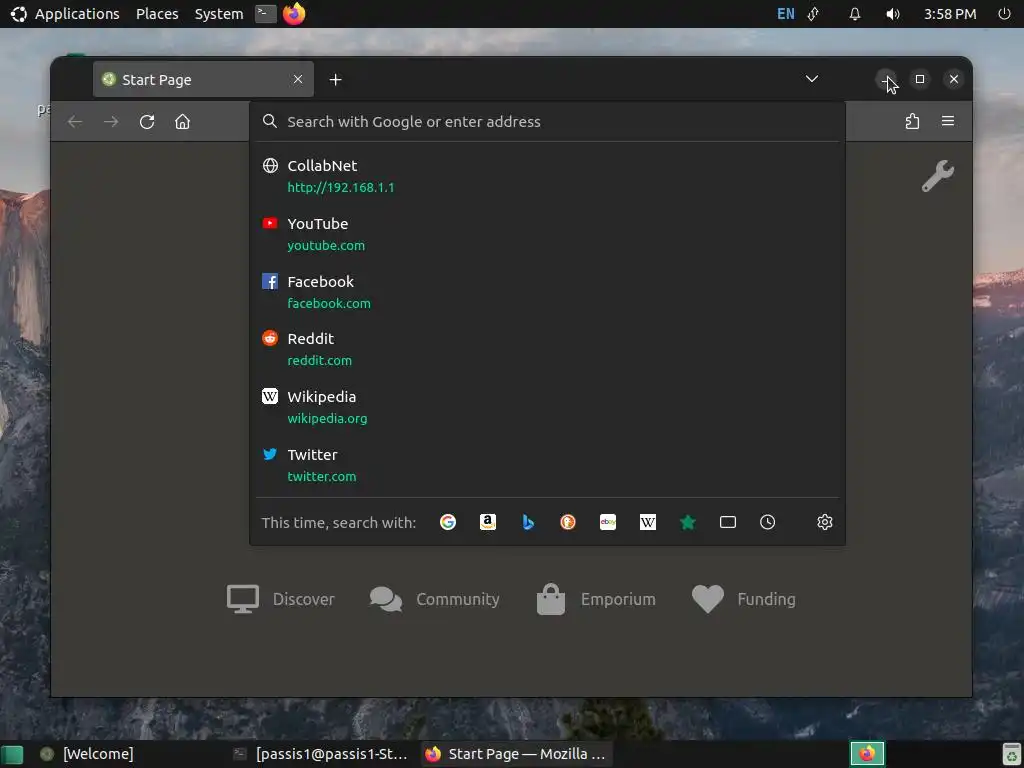The width and height of the screenshot is (1024, 768).
Task: Search this time with eBay icon
Action: point(608,522)
